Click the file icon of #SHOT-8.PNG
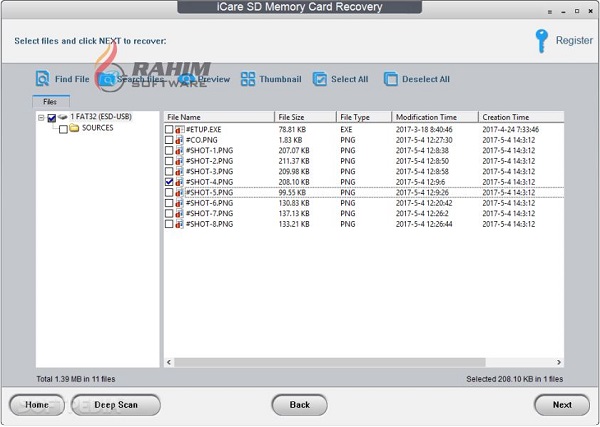This screenshot has width=600, height=427. 179,224
